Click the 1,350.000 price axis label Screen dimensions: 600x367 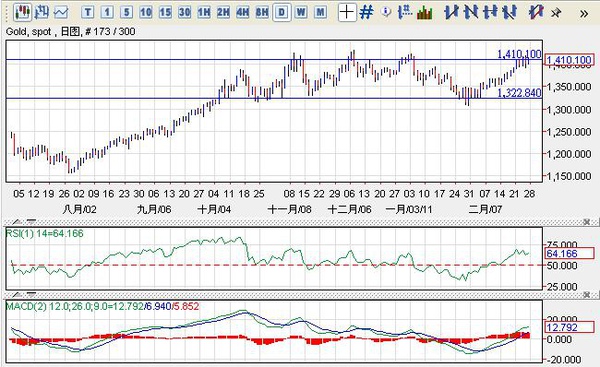tap(569, 87)
